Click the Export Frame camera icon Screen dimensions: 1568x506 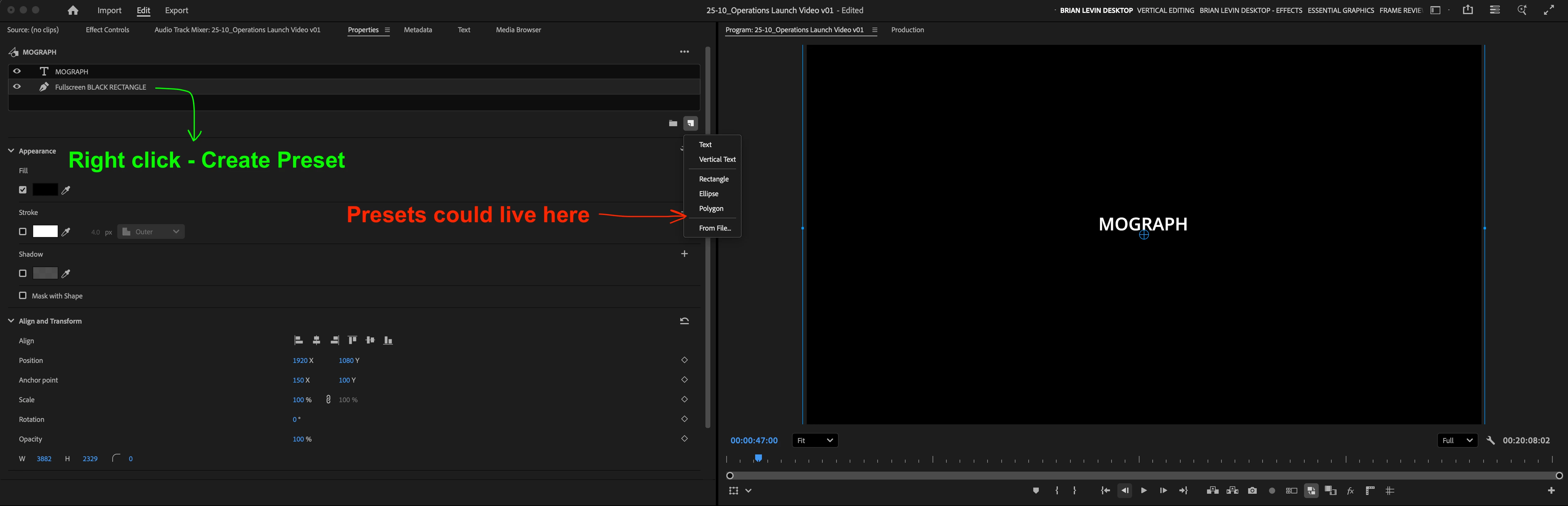click(1252, 491)
